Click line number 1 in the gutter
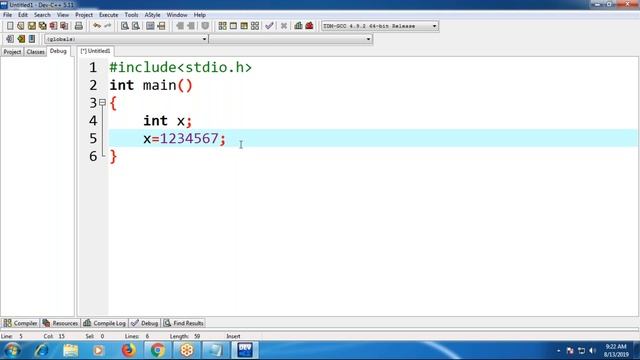This screenshot has width=640, height=360. point(93,67)
